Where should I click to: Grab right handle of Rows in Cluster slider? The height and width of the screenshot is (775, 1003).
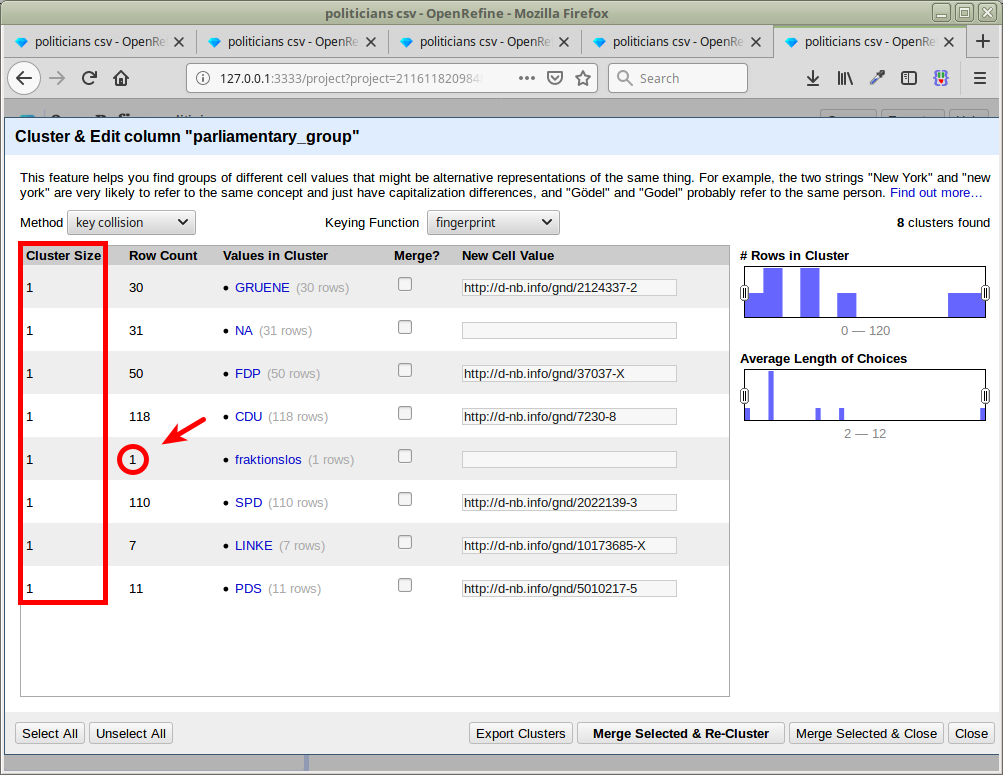(986, 293)
